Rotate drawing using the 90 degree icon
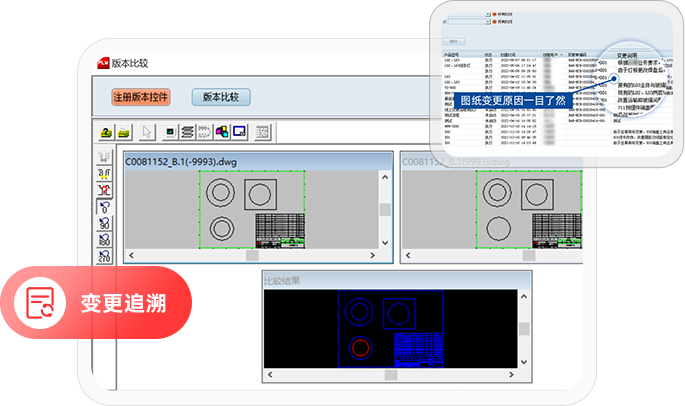Viewport: 685px width, 406px height. point(104,224)
